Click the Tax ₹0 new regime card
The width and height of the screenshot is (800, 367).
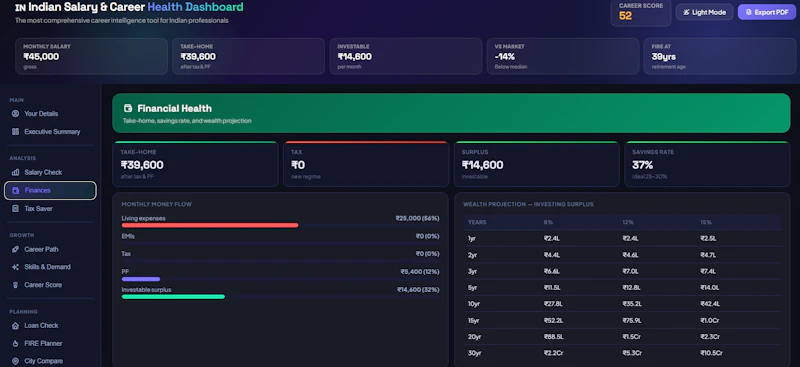click(366, 164)
